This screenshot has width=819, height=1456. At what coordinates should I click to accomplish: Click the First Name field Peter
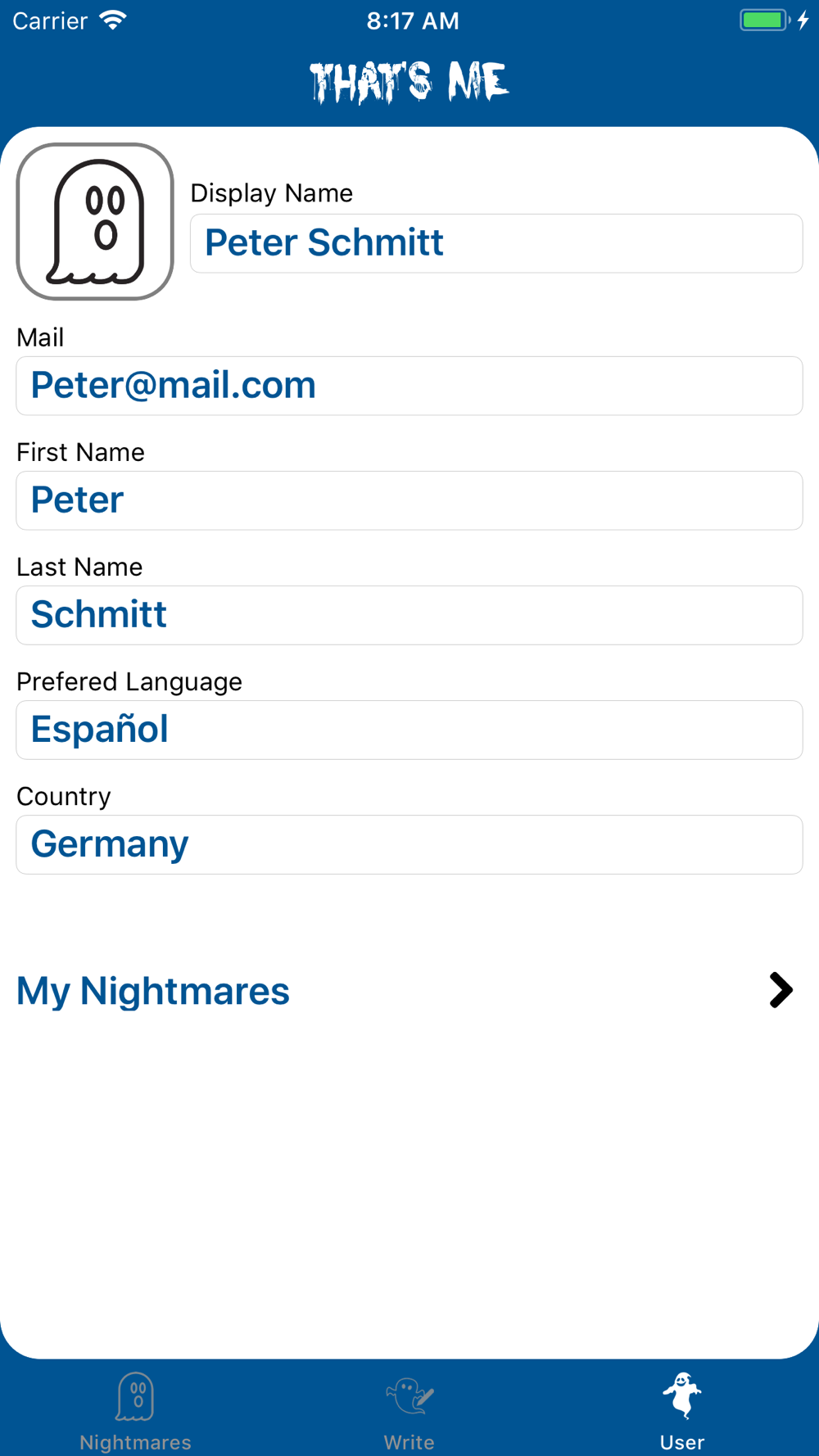click(x=409, y=500)
